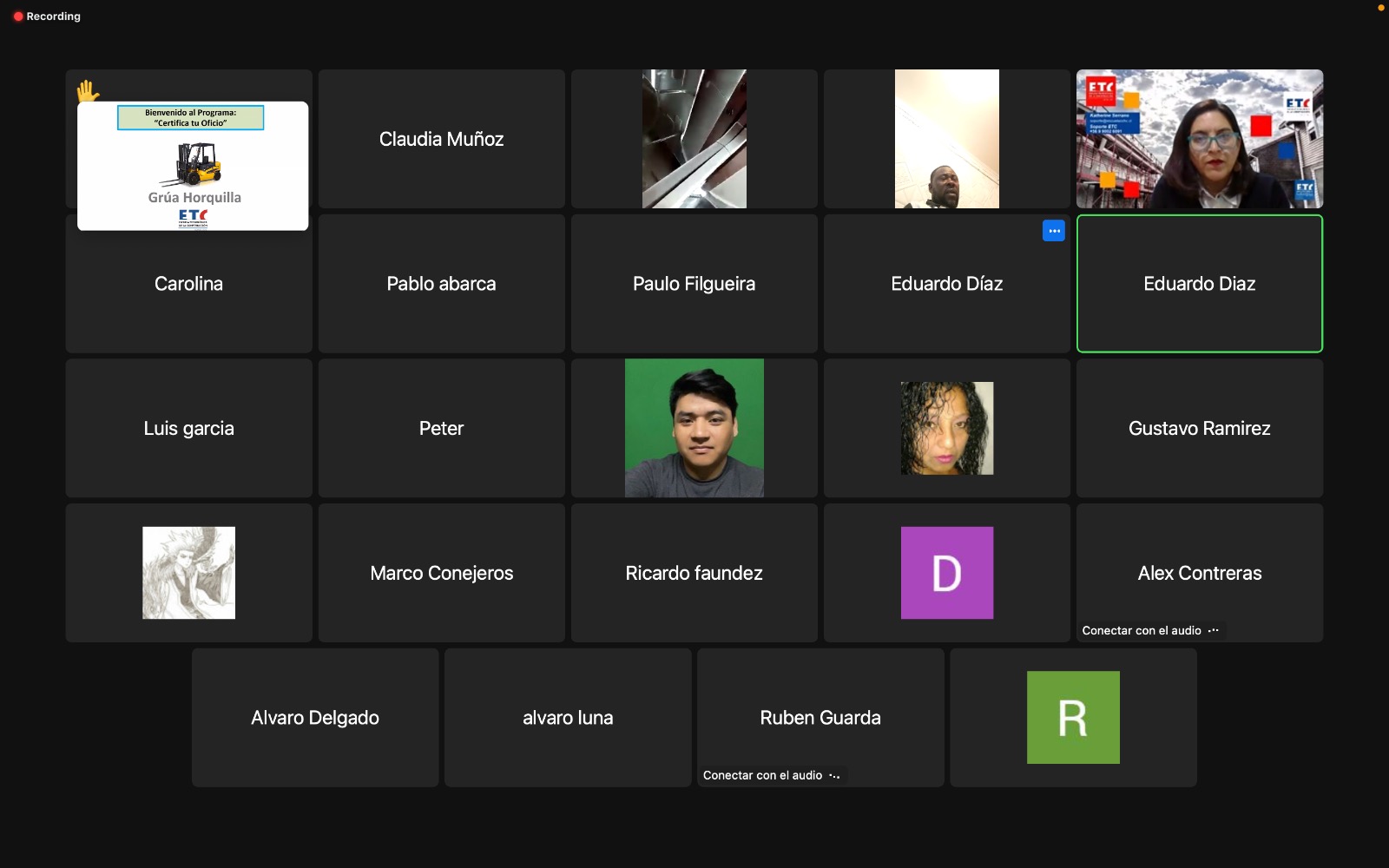Click Conectar con el audio under Ruben Guarda
This screenshot has height=868, width=1389.
click(762, 776)
